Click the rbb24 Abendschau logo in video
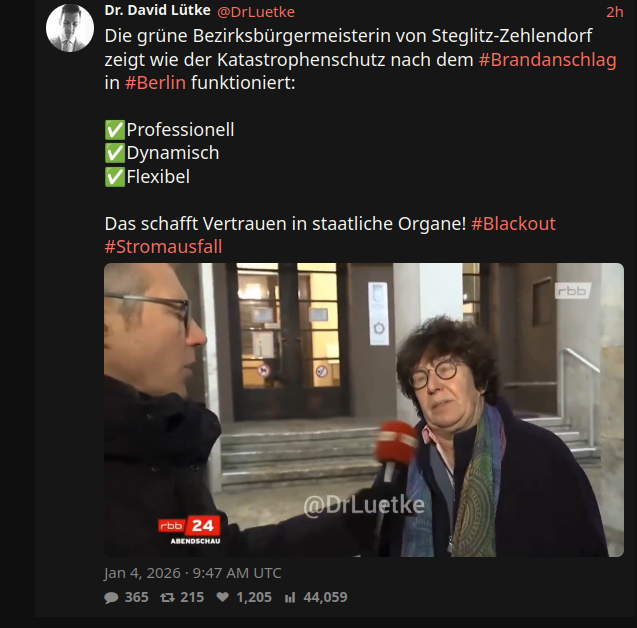This screenshot has width=637, height=628. tap(189, 529)
